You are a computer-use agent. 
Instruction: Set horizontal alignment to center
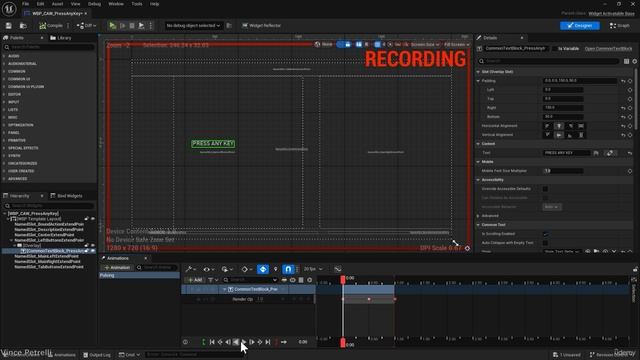pos(559,126)
